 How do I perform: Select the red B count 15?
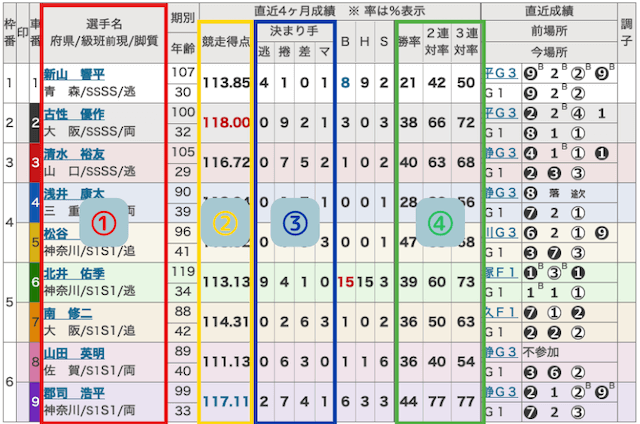click(x=346, y=282)
